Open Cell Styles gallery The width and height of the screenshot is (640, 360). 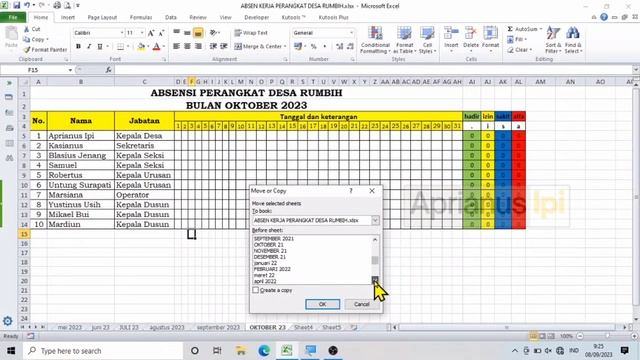(x=427, y=40)
